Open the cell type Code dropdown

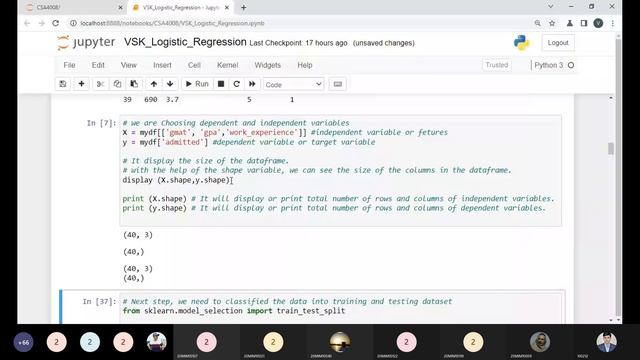293,84
